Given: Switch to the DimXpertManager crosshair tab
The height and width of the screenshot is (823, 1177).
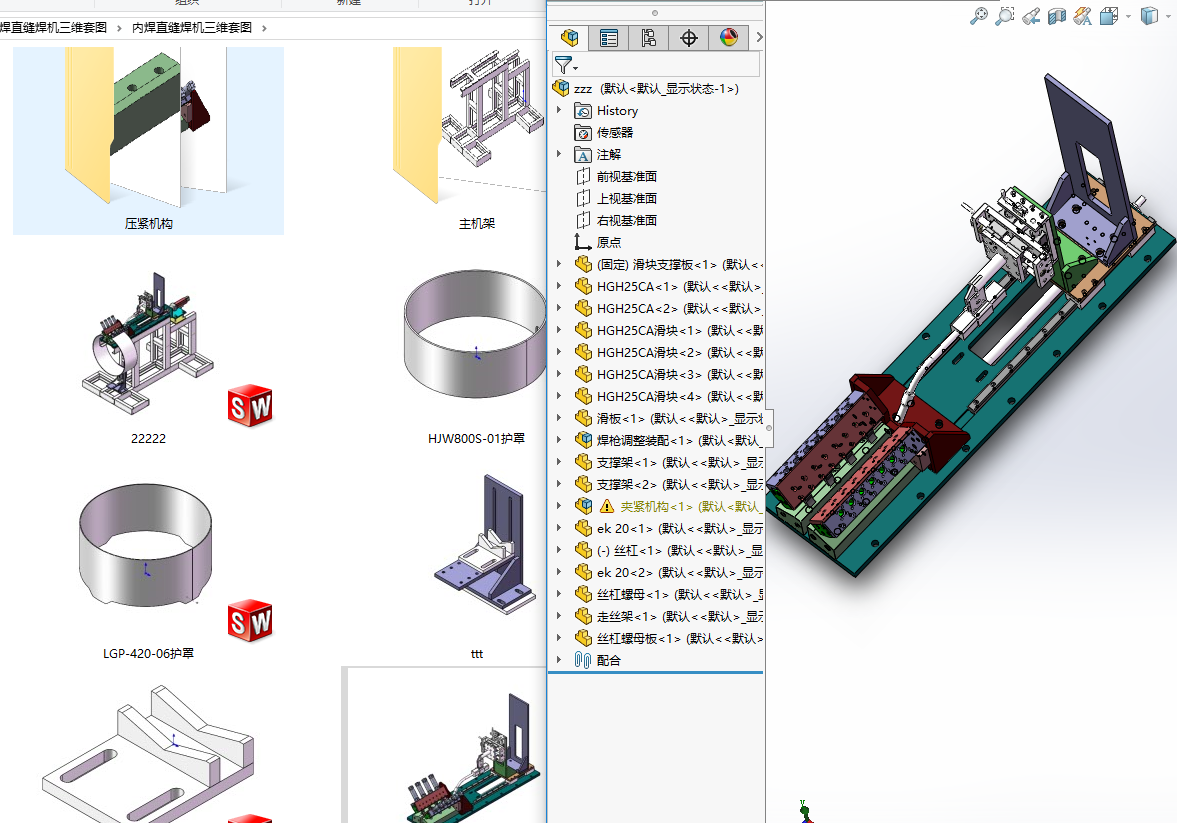Looking at the screenshot, I should point(688,38).
